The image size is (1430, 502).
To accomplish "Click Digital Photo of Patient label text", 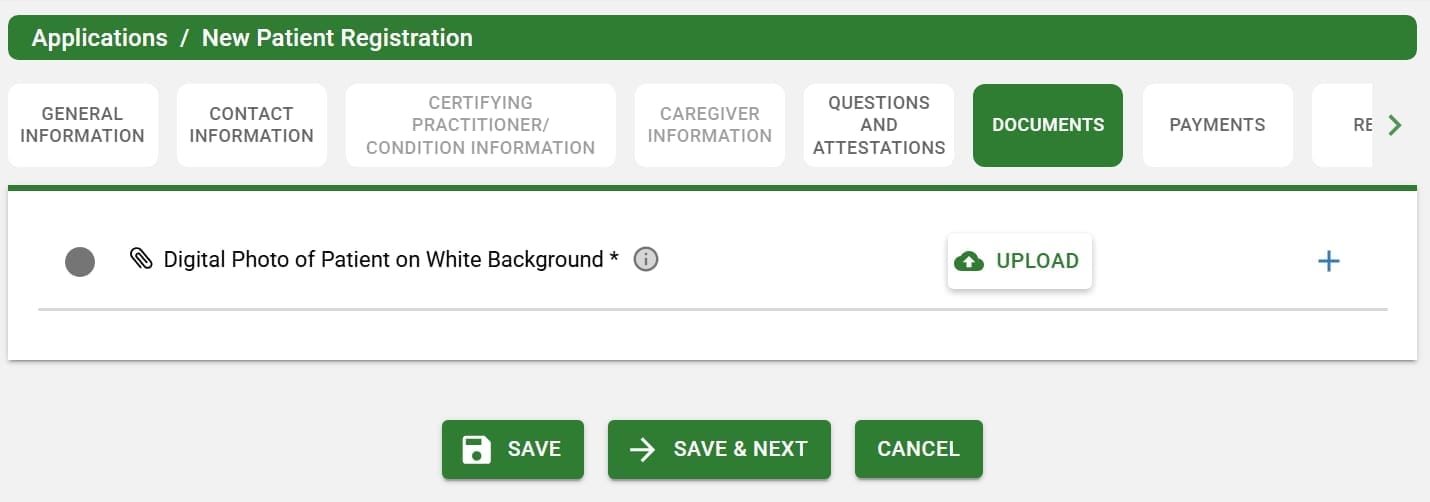I will (x=383, y=260).
